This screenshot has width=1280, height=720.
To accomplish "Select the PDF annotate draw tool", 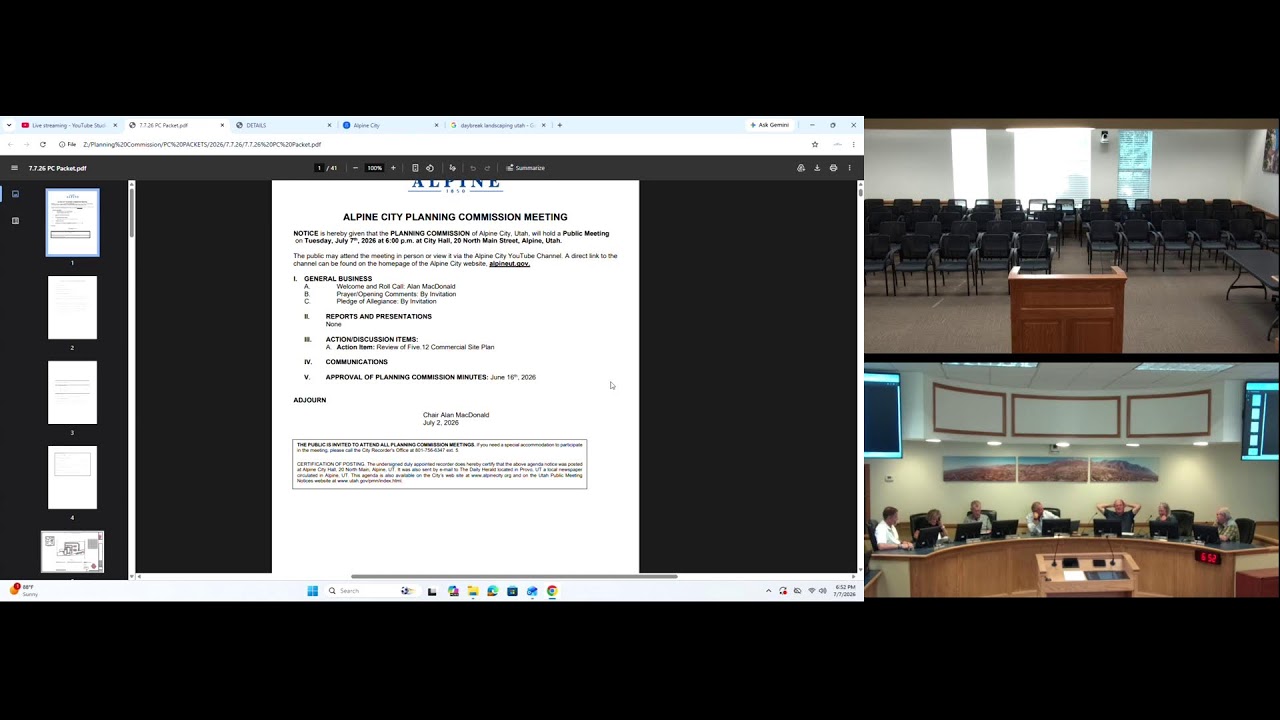I will click(x=452, y=168).
